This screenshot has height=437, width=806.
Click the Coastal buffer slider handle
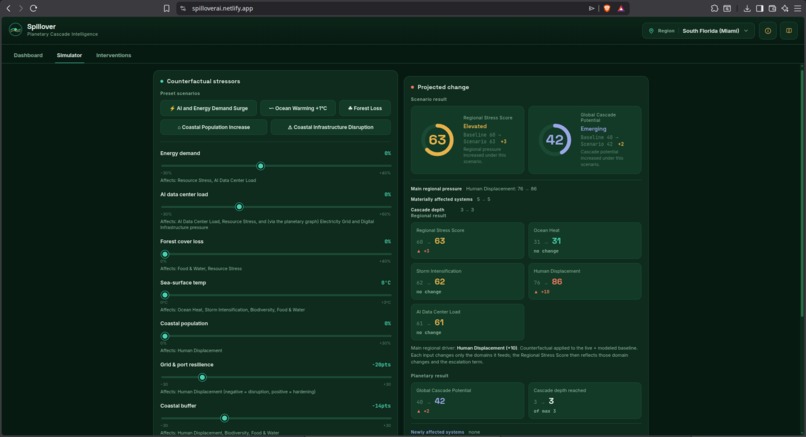(224, 418)
